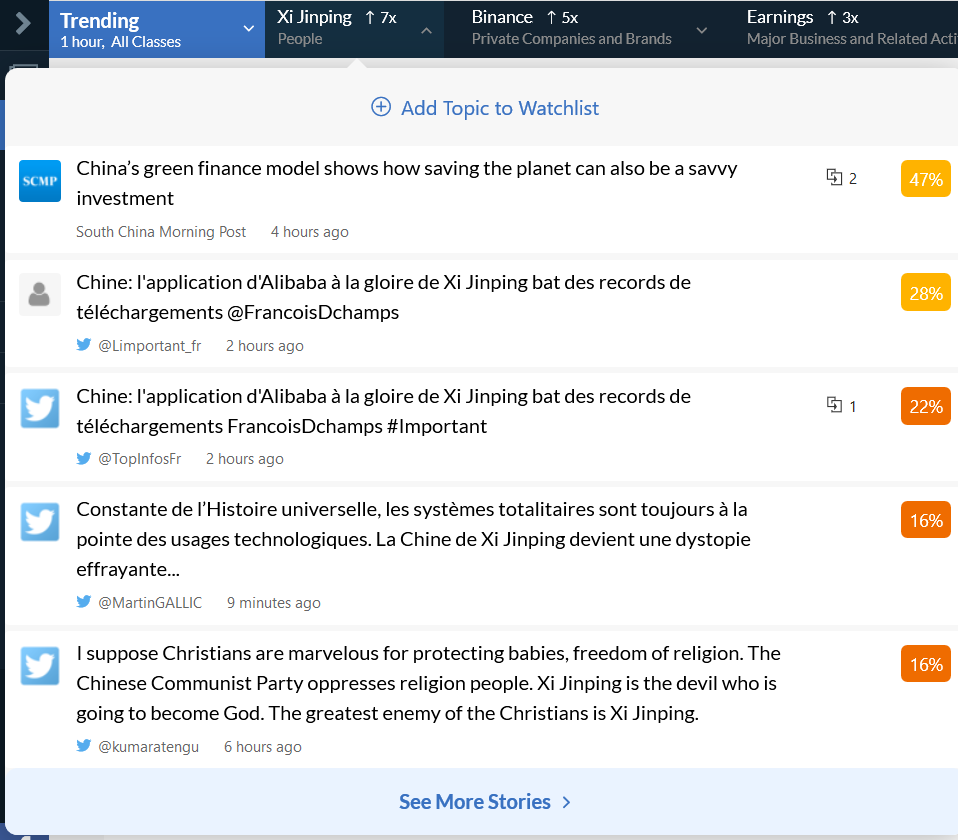Expand the sidebar with the chevron arrow

tap(23, 24)
